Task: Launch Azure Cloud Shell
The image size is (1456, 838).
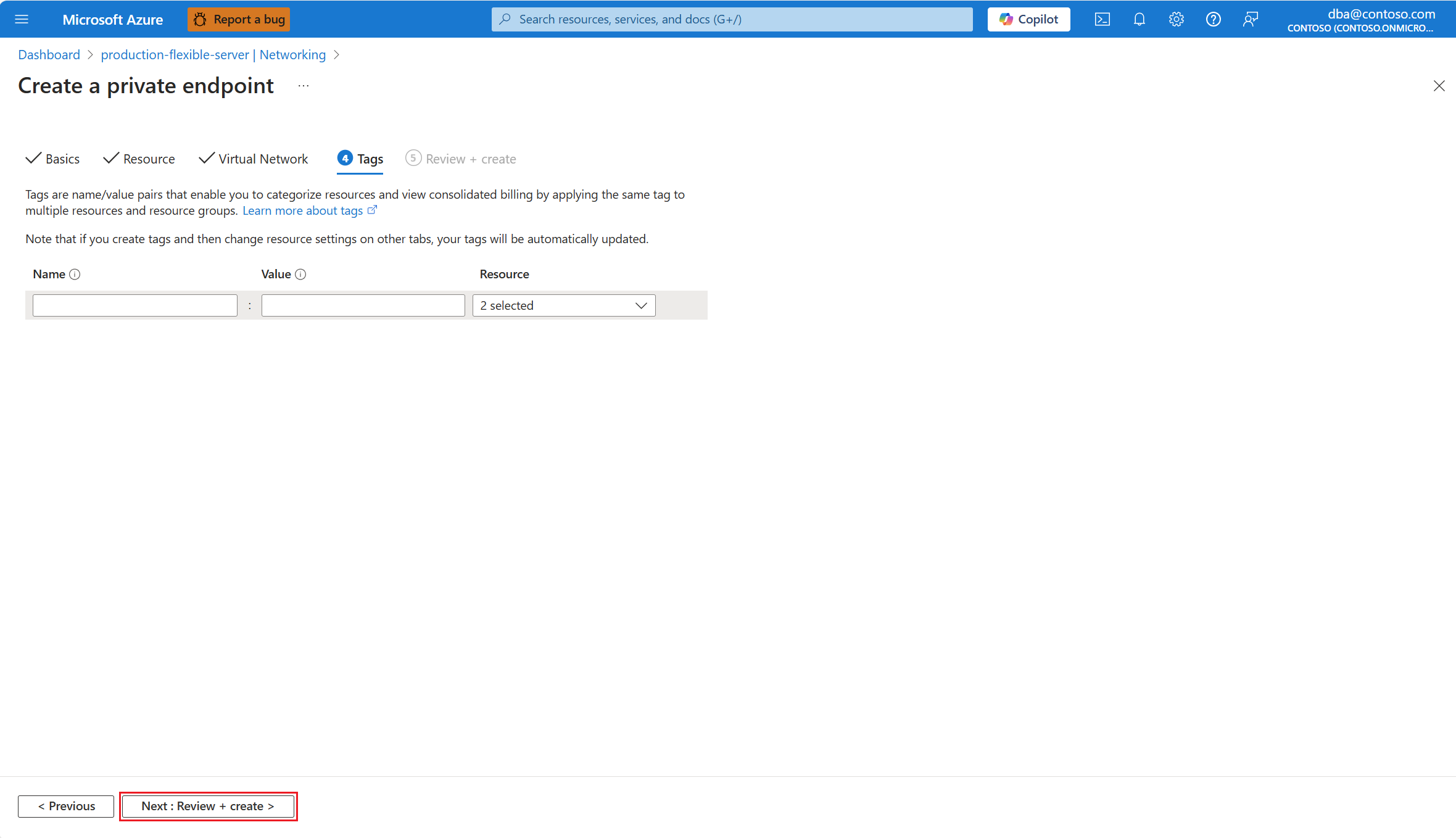Action: click(x=1102, y=19)
